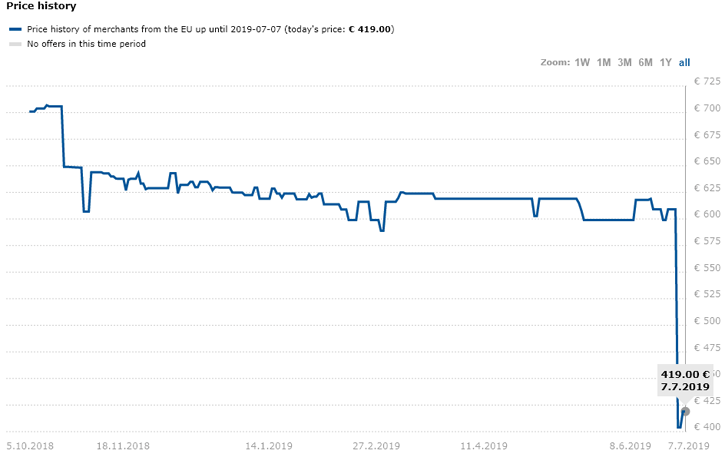The height and width of the screenshot is (457, 725).
Task: Click the gray data point marker on 7.7.2019
Action: click(x=685, y=411)
